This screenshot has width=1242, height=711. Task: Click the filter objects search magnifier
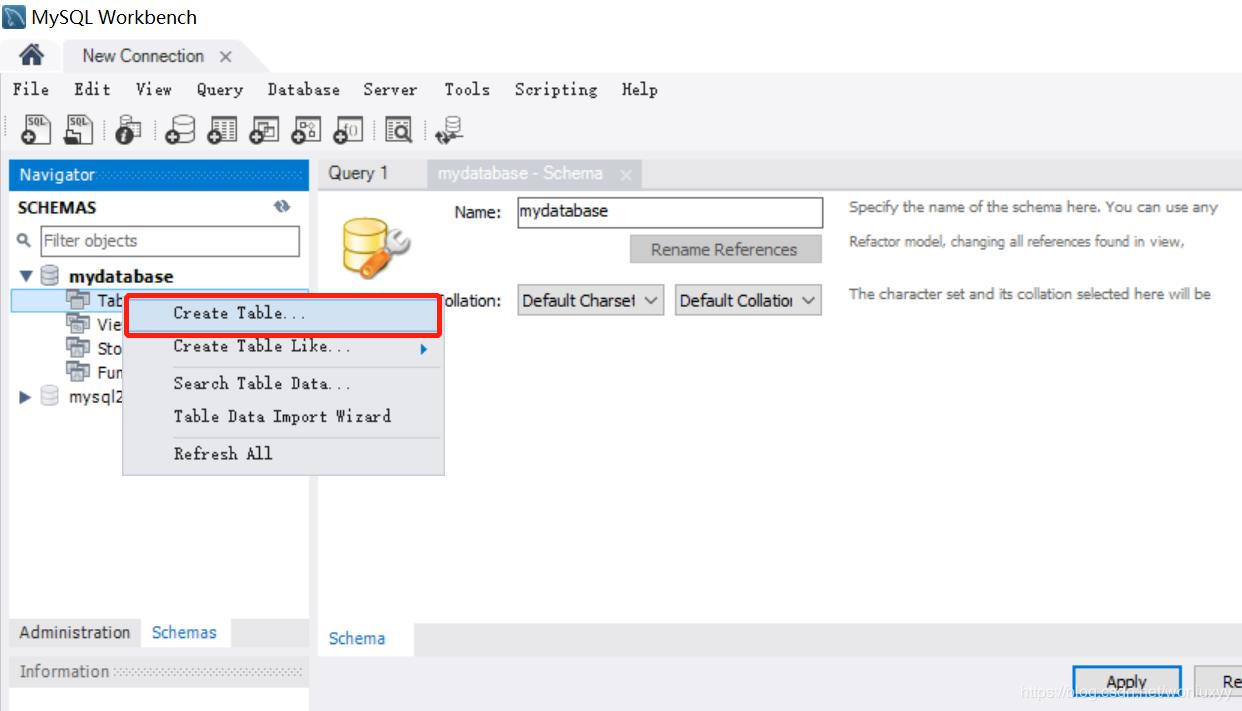tap(24, 241)
